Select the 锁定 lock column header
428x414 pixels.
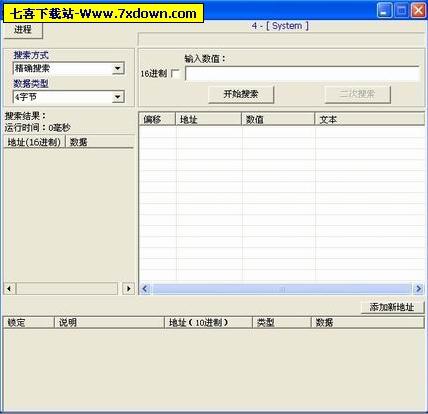pyautogui.click(x=29, y=322)
